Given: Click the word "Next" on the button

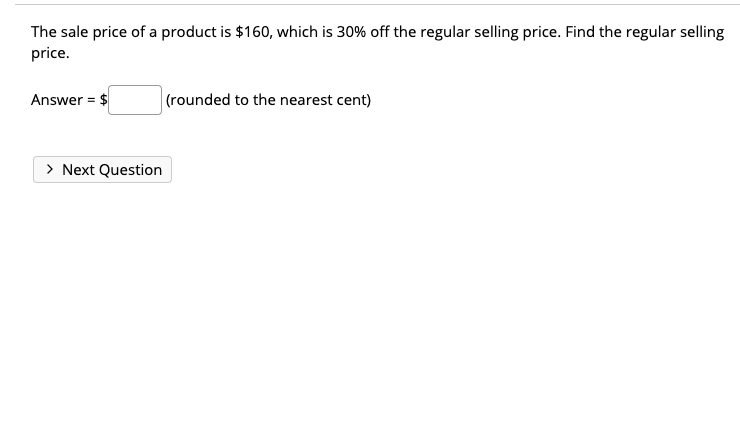Looking at the screenshot, I should (x=78, y=170).
